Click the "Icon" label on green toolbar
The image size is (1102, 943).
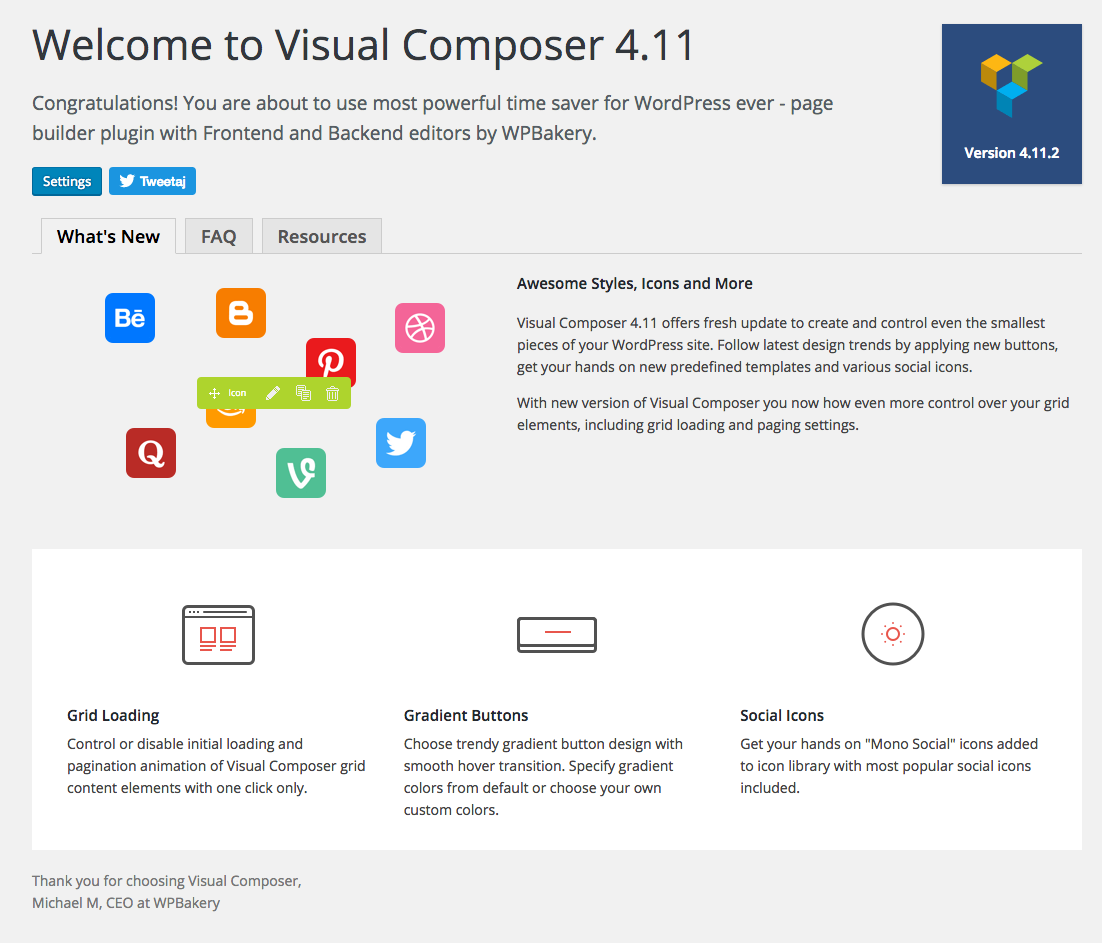(238, 394)
